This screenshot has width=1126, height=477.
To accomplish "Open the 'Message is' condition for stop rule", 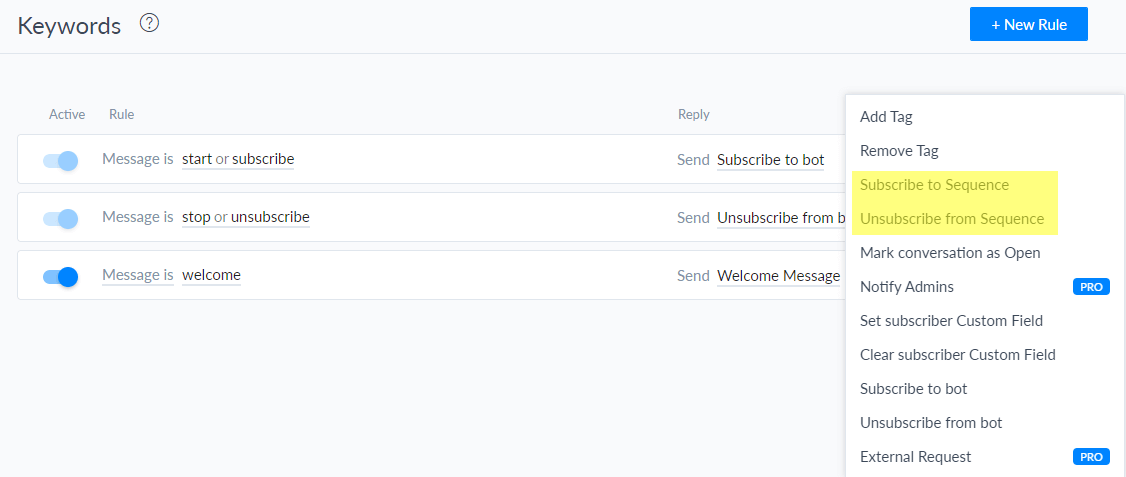I will [137, 217].
